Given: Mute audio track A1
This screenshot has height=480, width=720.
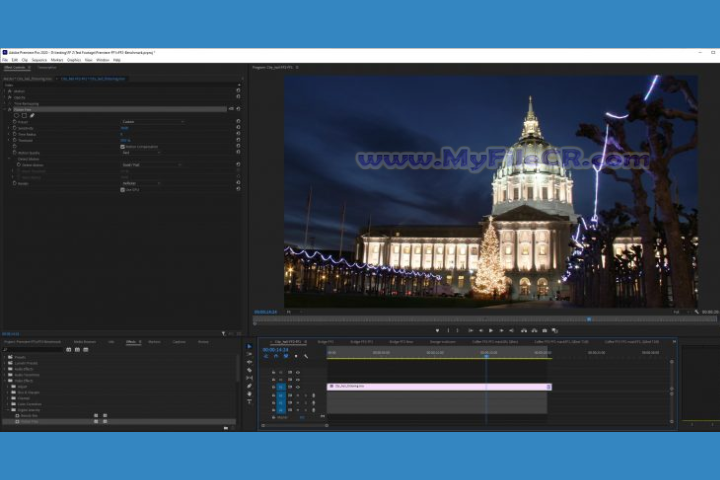Looking at the screenshot, I should click(298, 395).
